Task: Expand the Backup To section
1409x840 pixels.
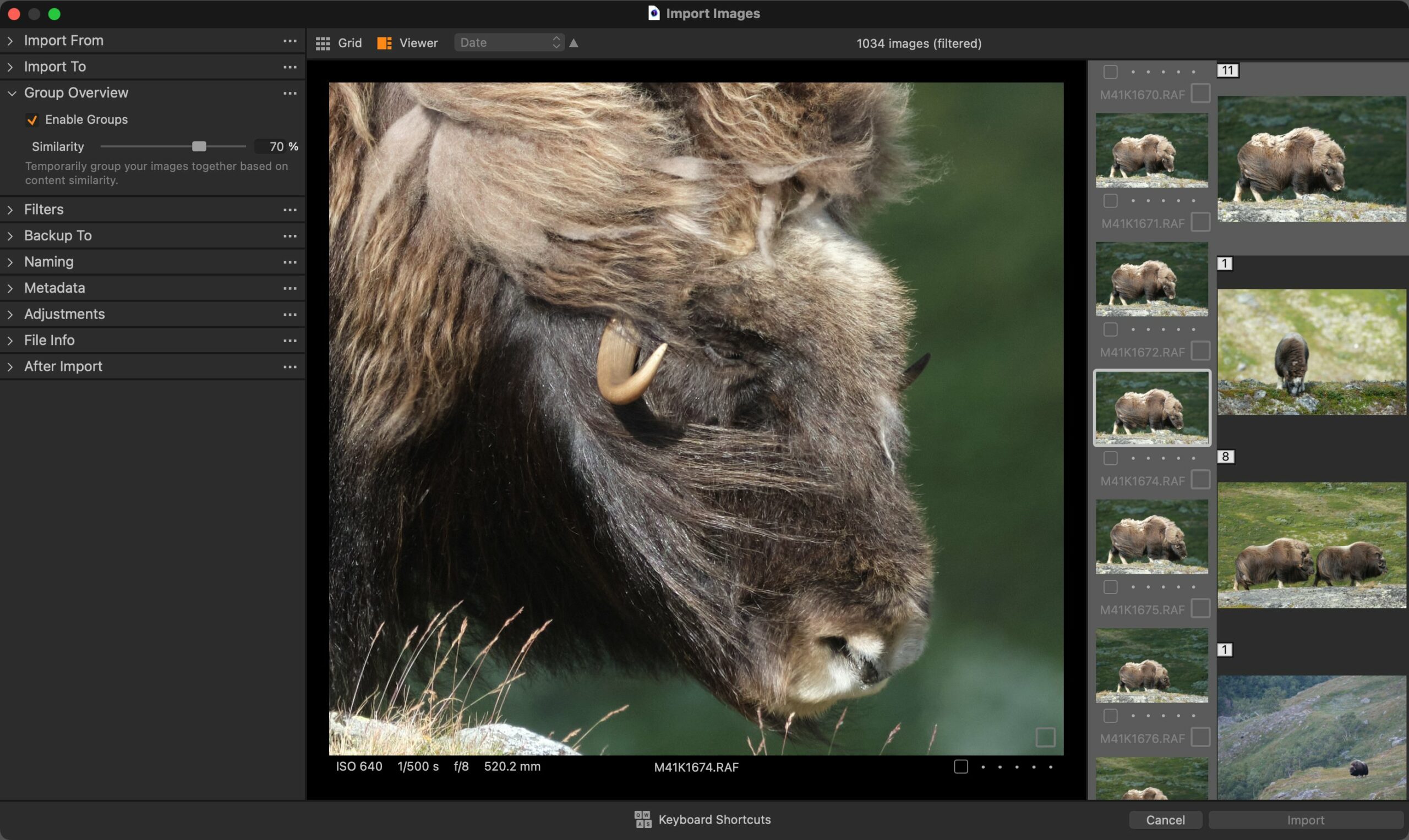Action: click(10, 235)
